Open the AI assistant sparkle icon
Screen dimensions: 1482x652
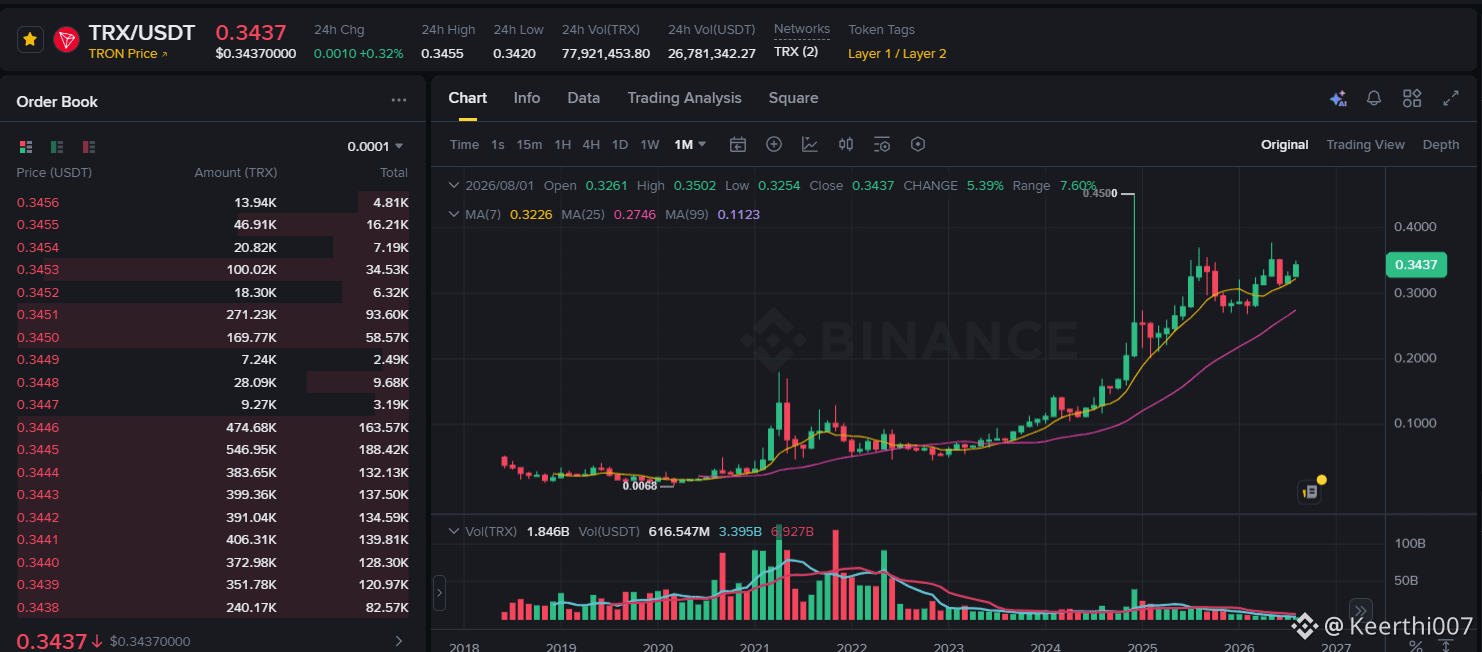click(x=1338, y=98)
